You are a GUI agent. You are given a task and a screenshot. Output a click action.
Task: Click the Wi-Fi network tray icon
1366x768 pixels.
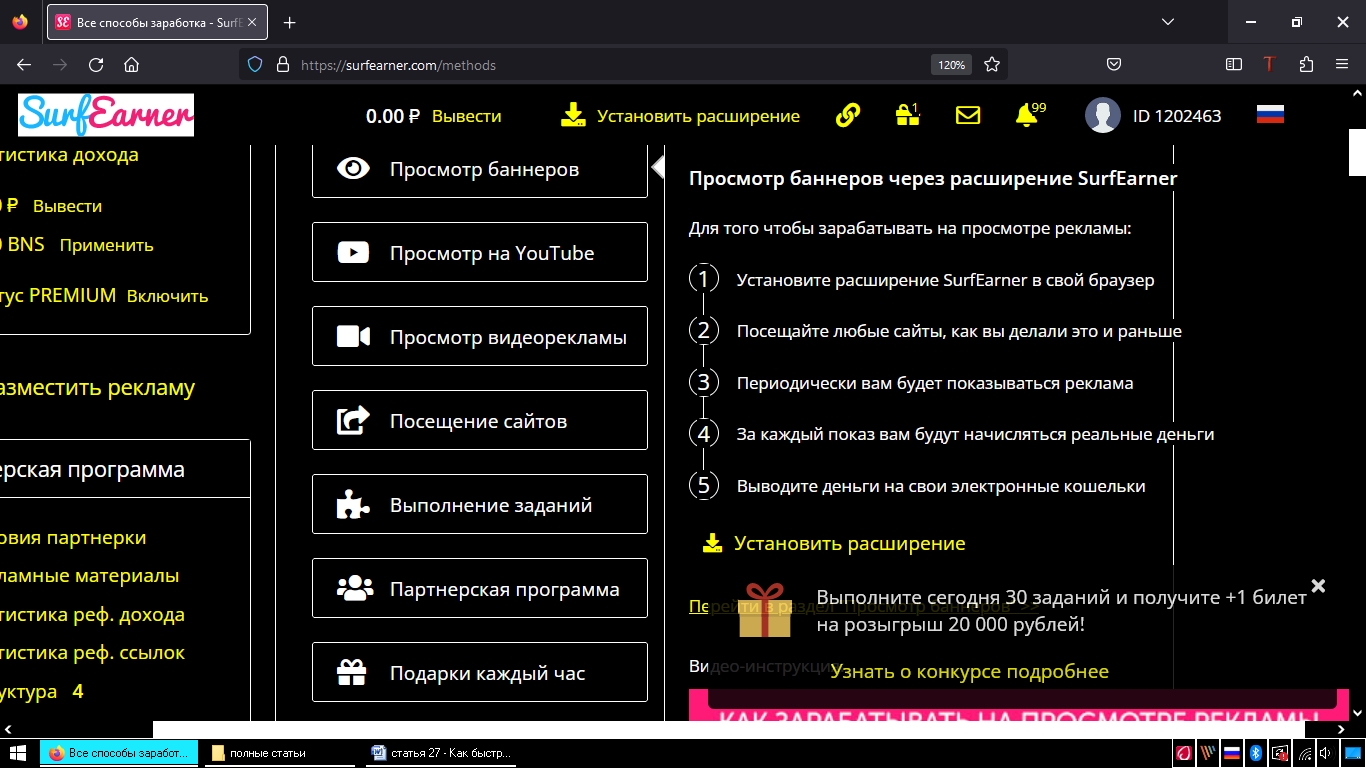(x=1304, y=753)
